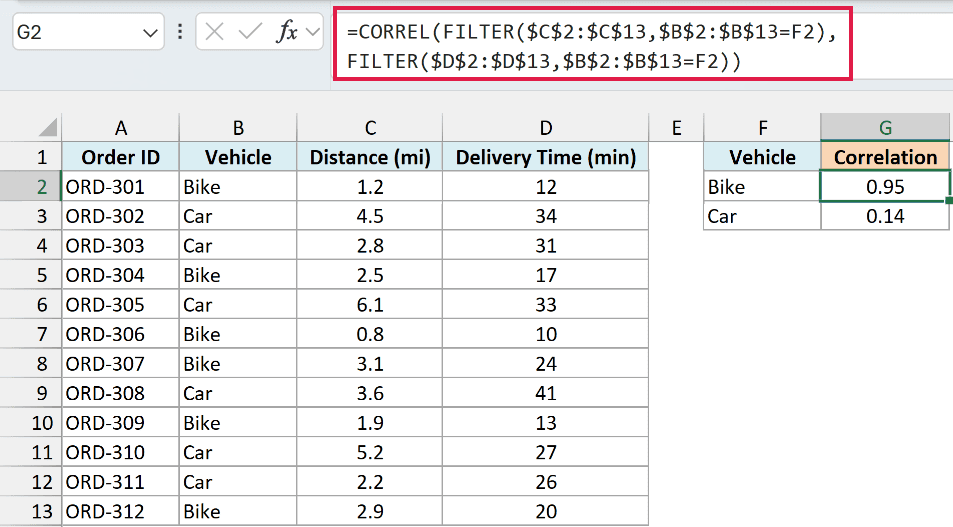The width and height of the screenshot is (953, 527).
Task: Select column A header
Action: click(x=120, y=128)
